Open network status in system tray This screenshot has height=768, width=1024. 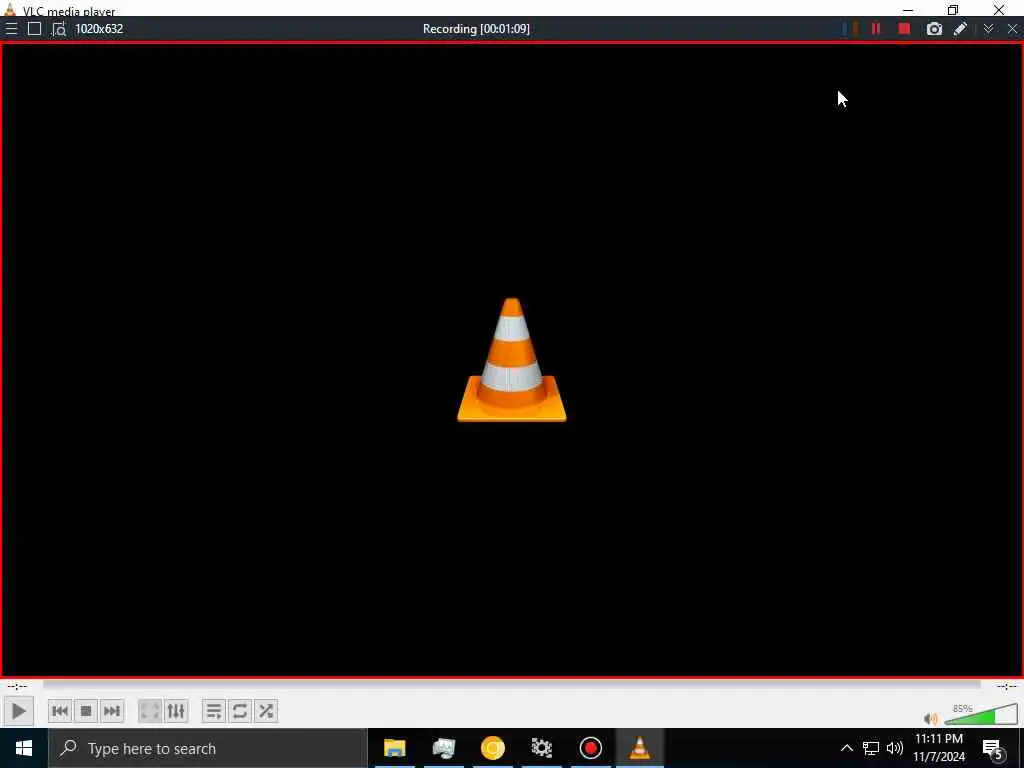[x=871, y=748]
